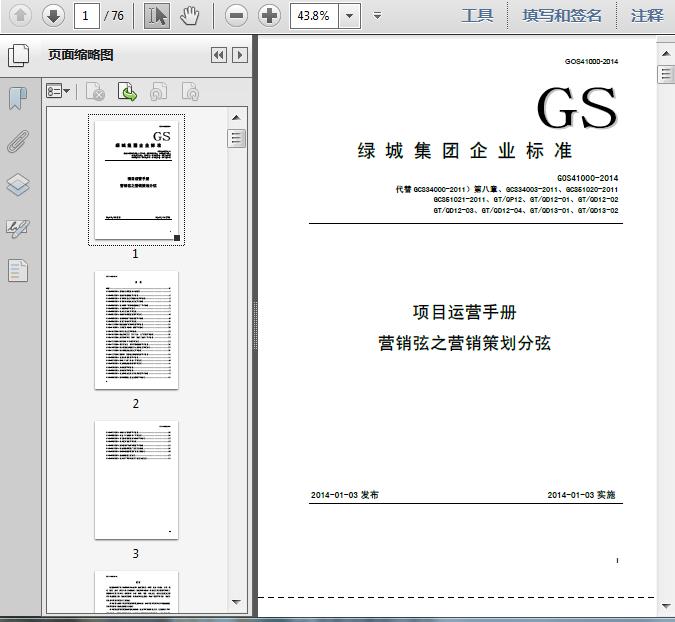Open the 注释 (Comment) pane
The image size is (675, 622).
[647, 16]
